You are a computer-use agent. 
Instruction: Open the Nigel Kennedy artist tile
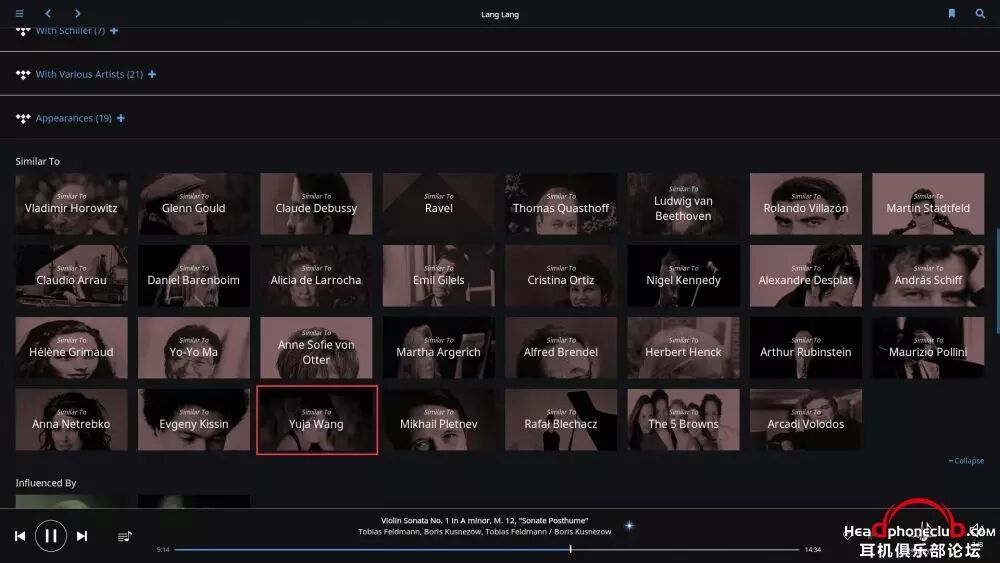click(684, 276)
